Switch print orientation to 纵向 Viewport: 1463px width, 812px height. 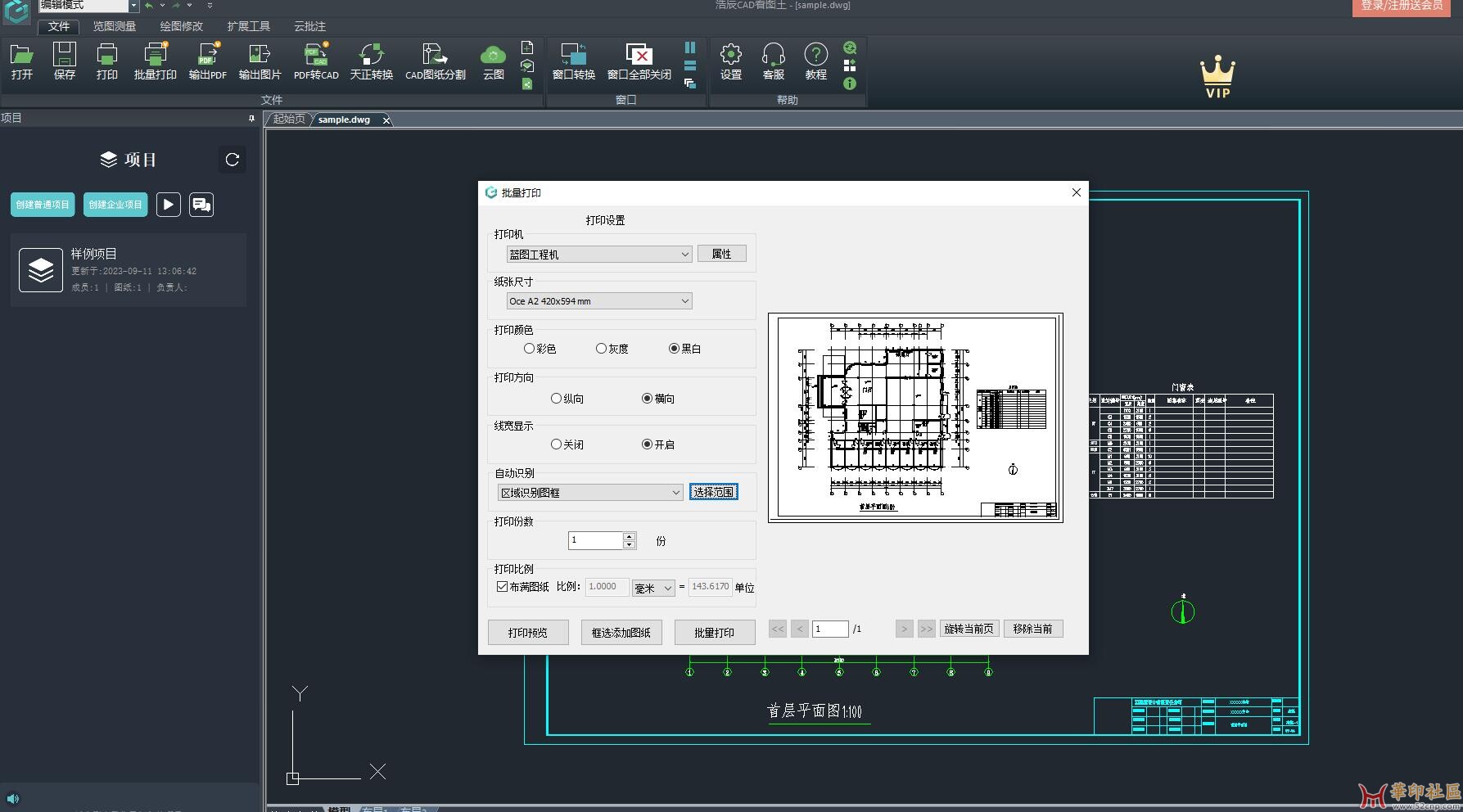pyautogui.click(x=557, y=398)
